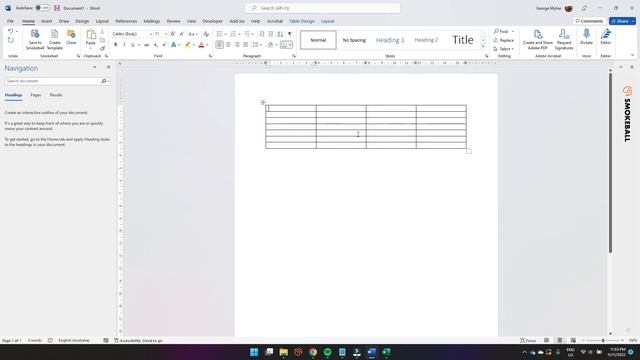Open the Comments button

tap(589, 21)
